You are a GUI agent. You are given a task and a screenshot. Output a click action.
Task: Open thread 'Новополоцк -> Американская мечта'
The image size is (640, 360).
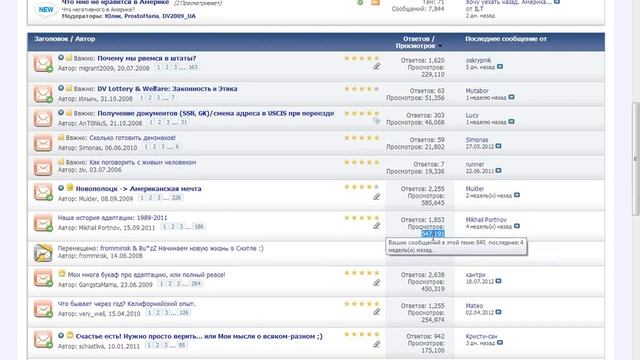[138, 189]
